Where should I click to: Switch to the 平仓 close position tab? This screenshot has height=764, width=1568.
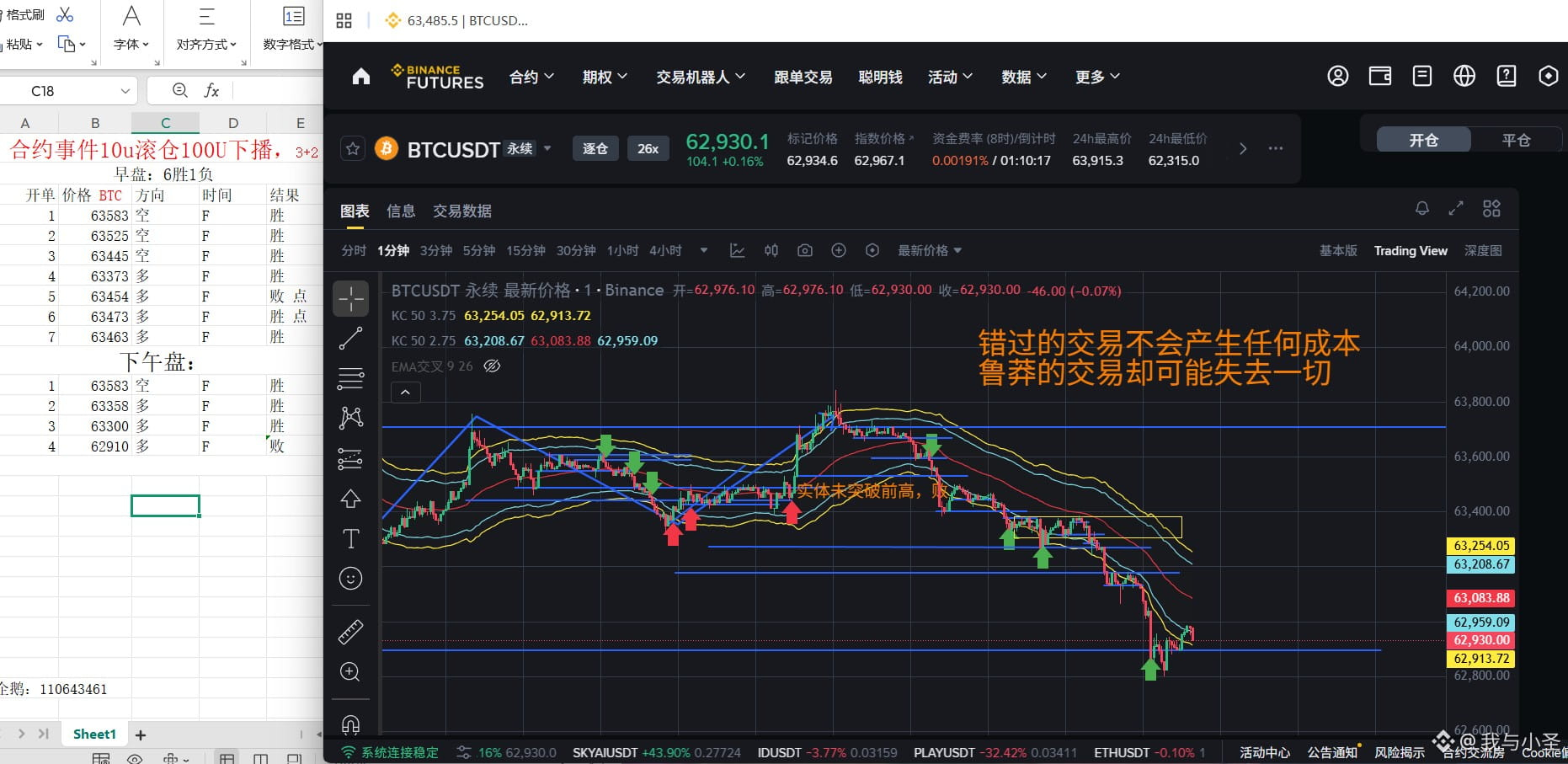1516,140
